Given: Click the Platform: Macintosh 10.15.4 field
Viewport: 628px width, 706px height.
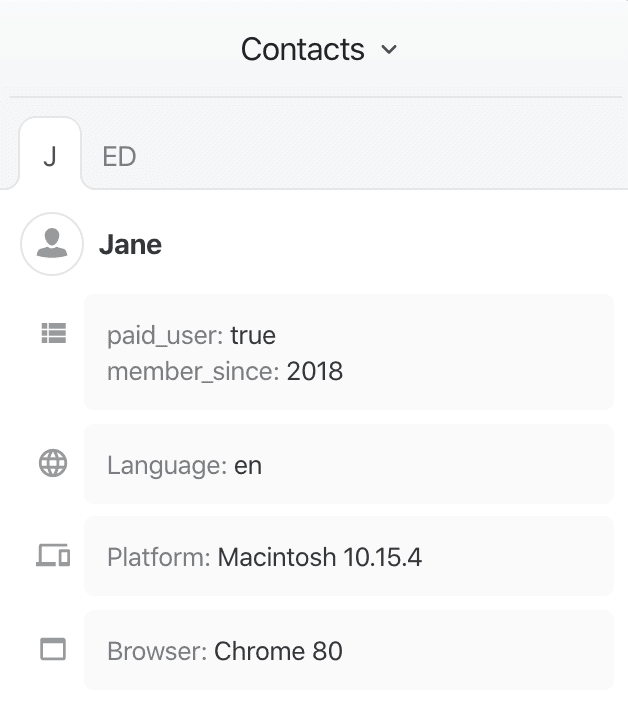Looking at the screenshot, I should (349, 557).
